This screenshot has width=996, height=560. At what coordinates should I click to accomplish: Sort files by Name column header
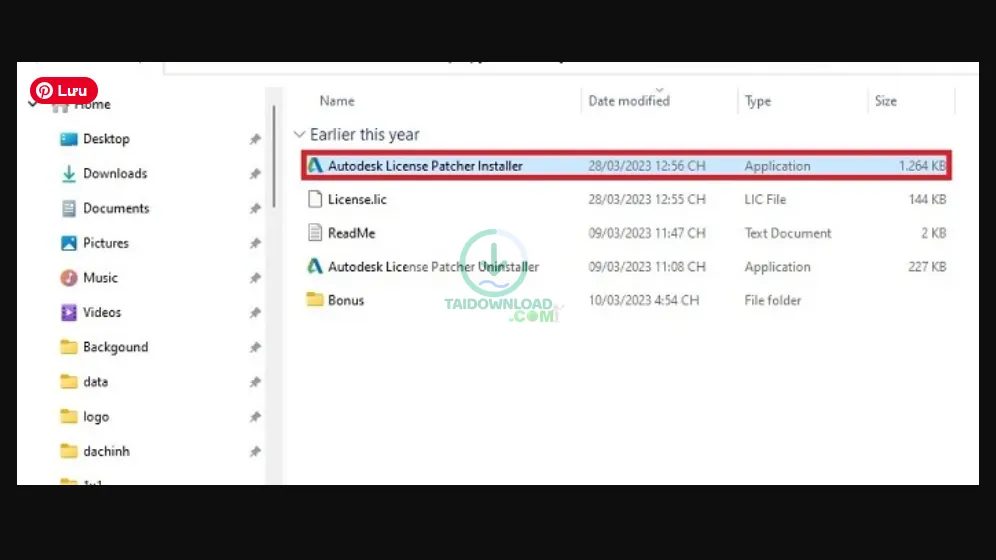coord(337,101)
